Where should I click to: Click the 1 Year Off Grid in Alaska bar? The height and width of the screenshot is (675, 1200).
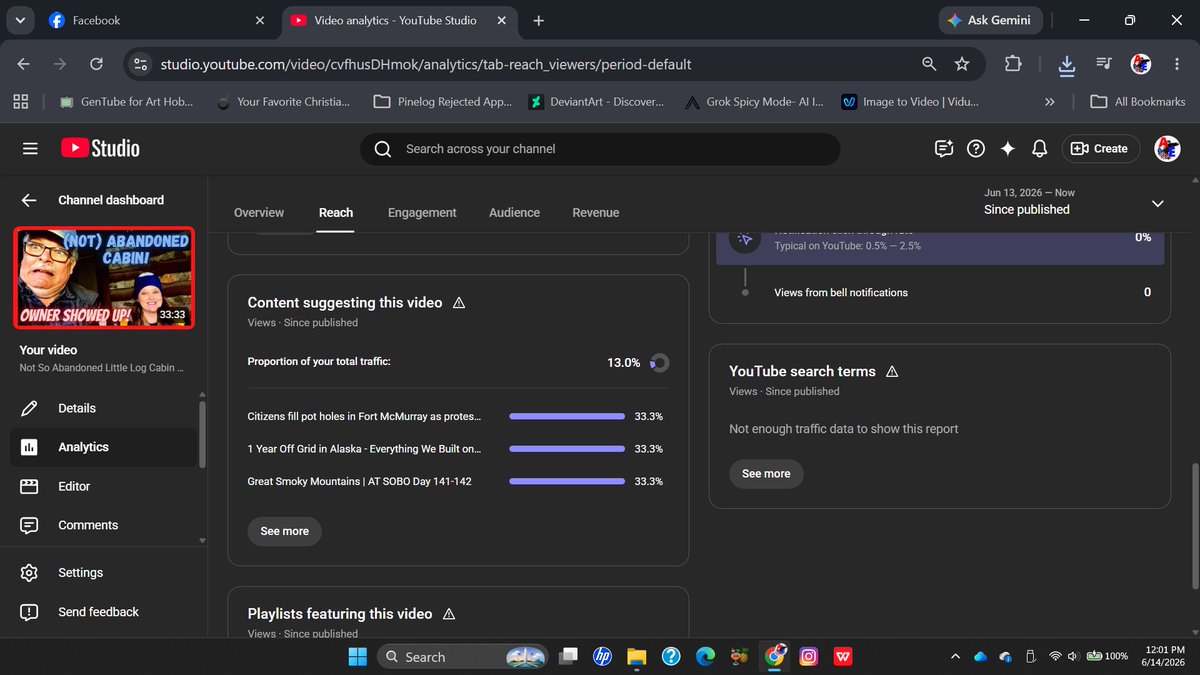pyautogui.click(x=567, y=449)
